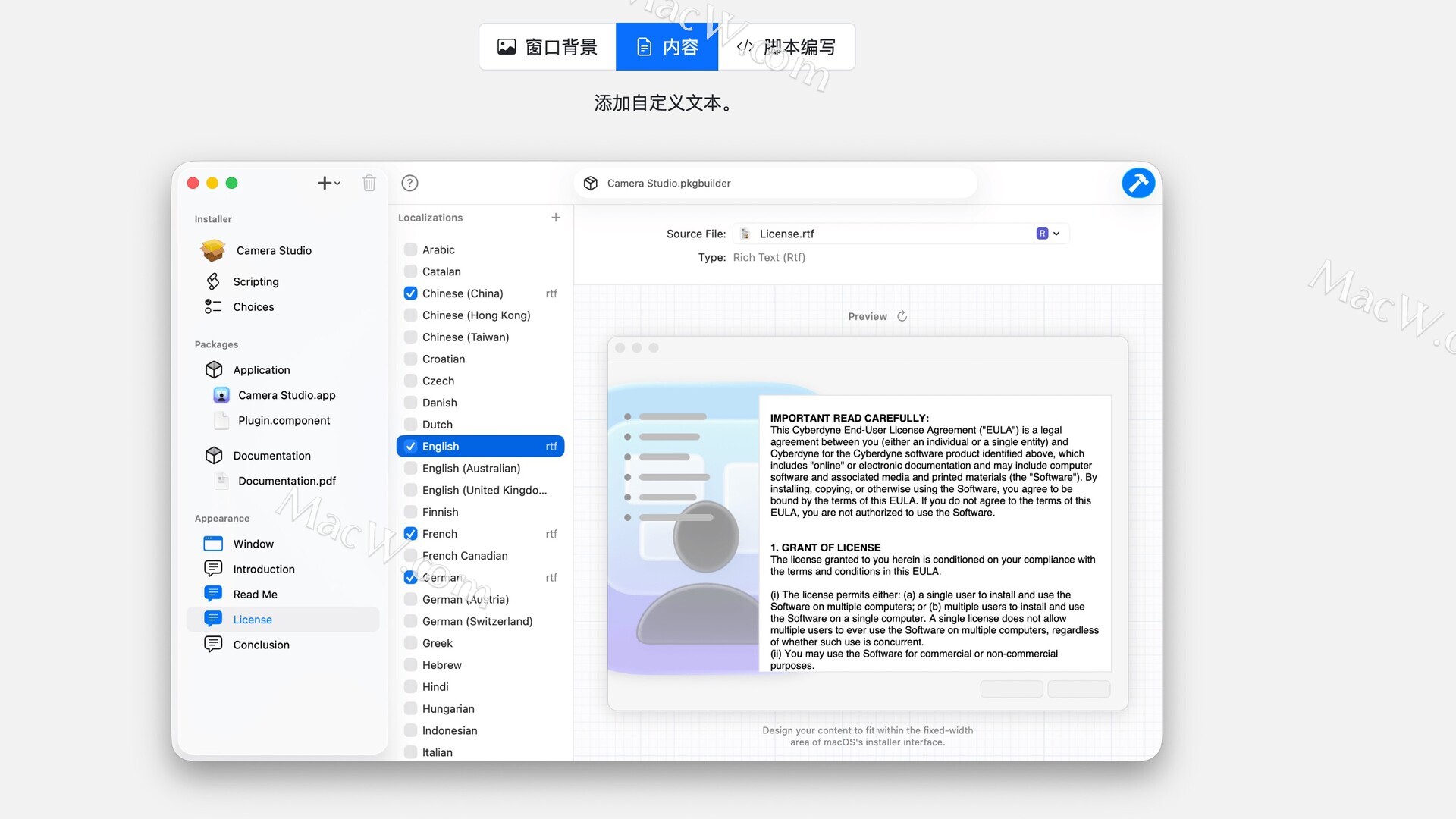The image size is (1456, 819).
Task: Uncheck the Chinese (China) localization
Action: [x=411, y=293]
